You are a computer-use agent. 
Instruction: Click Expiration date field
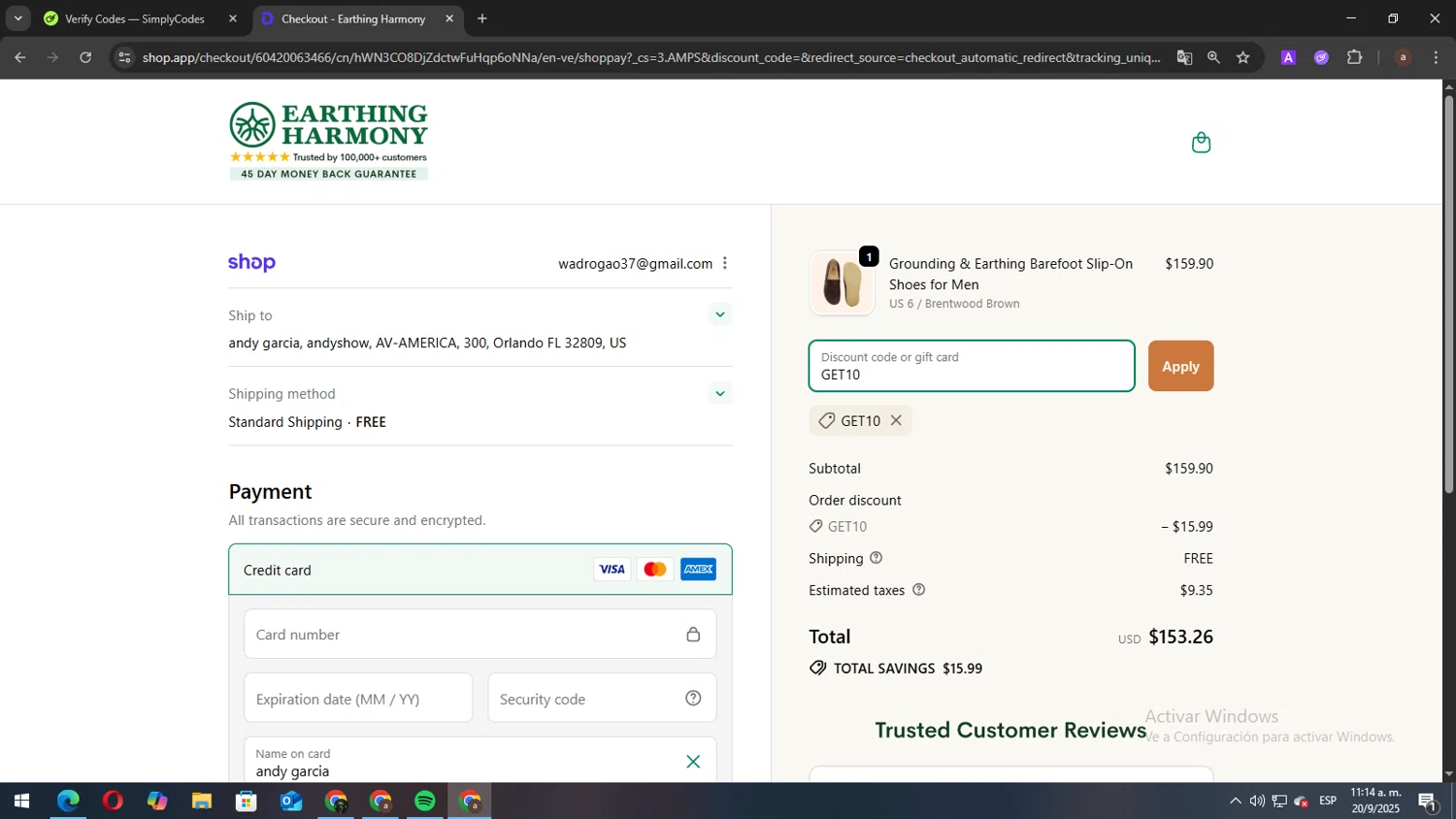pos(358,698)
